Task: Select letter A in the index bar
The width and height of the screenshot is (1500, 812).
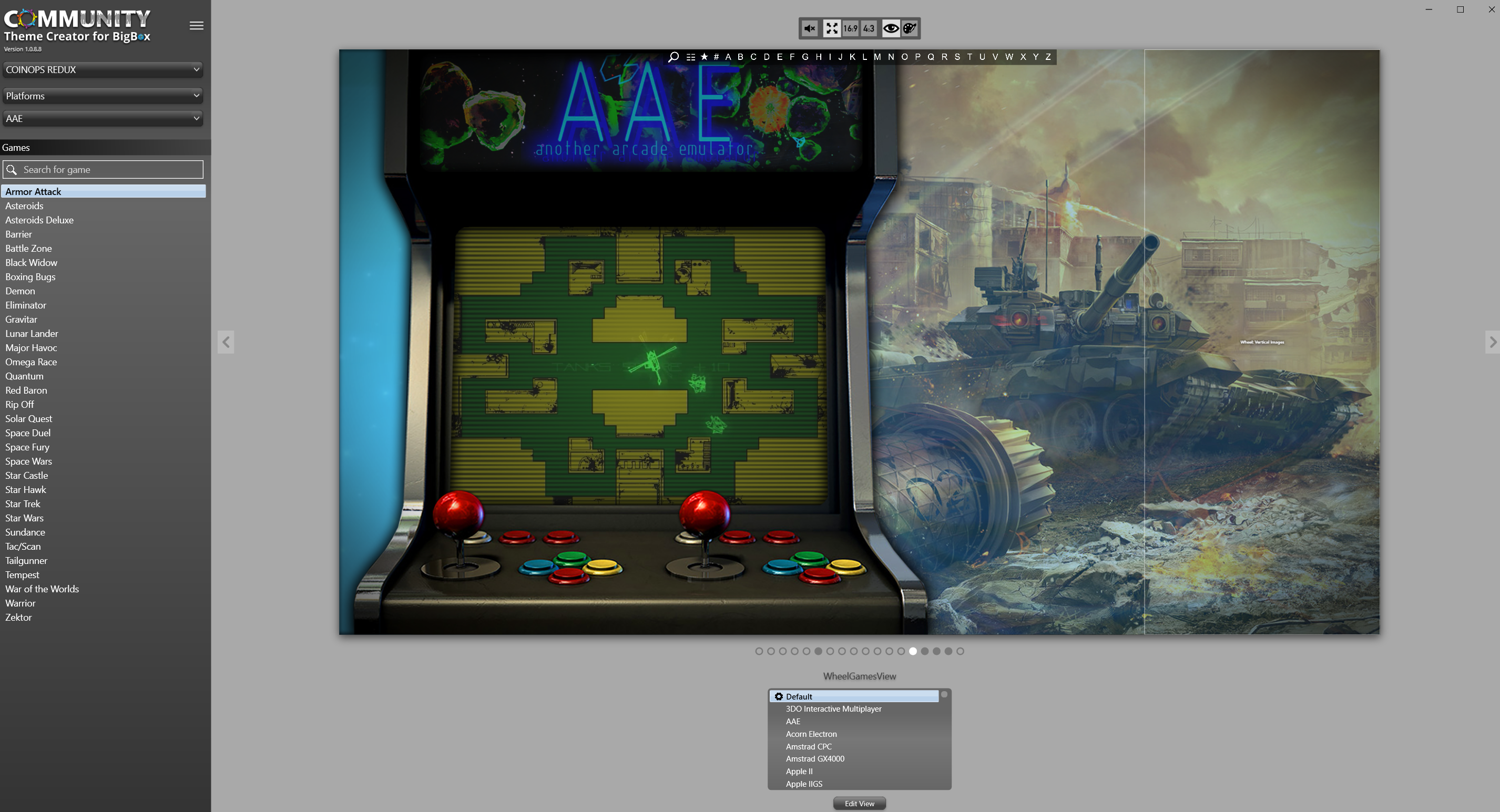Action: 728,56
